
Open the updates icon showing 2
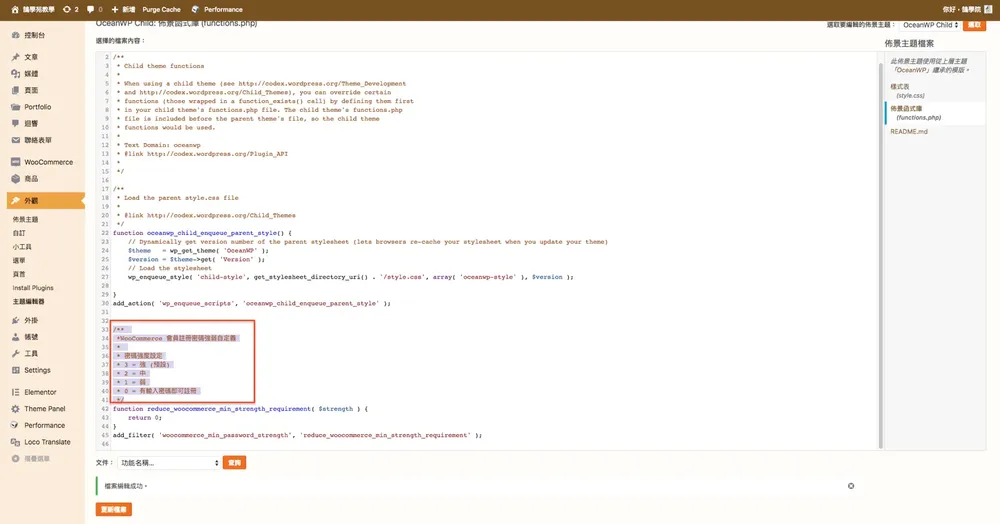tap(67, 10)
